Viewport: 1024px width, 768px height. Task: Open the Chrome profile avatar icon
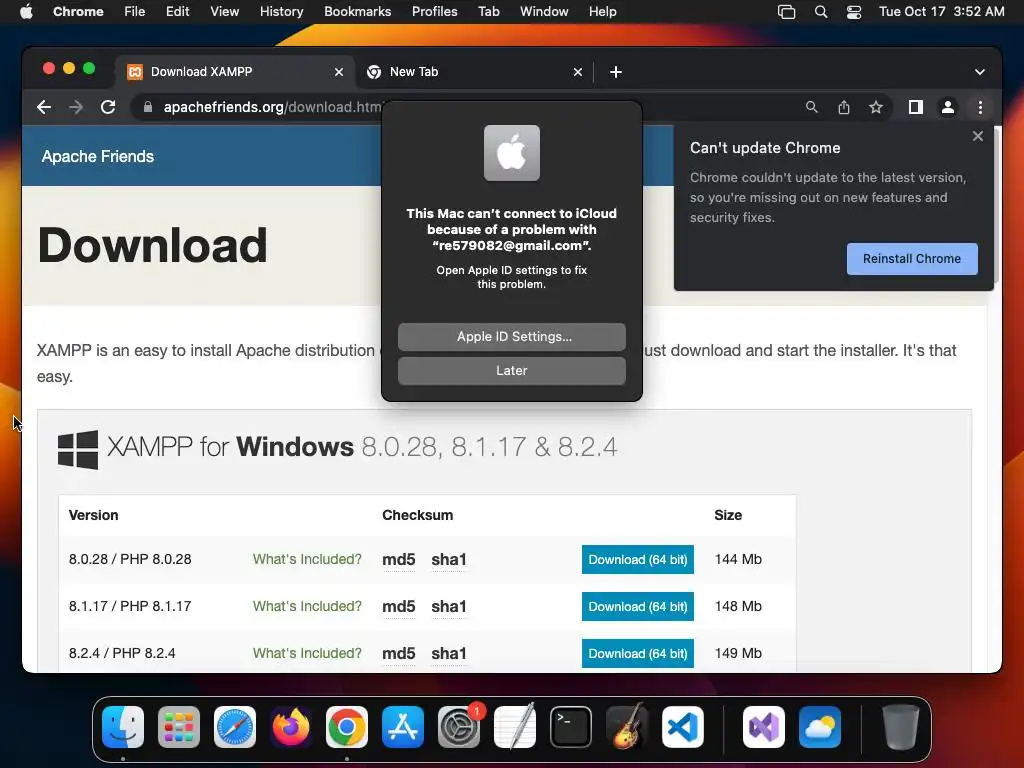pos(948,107)
